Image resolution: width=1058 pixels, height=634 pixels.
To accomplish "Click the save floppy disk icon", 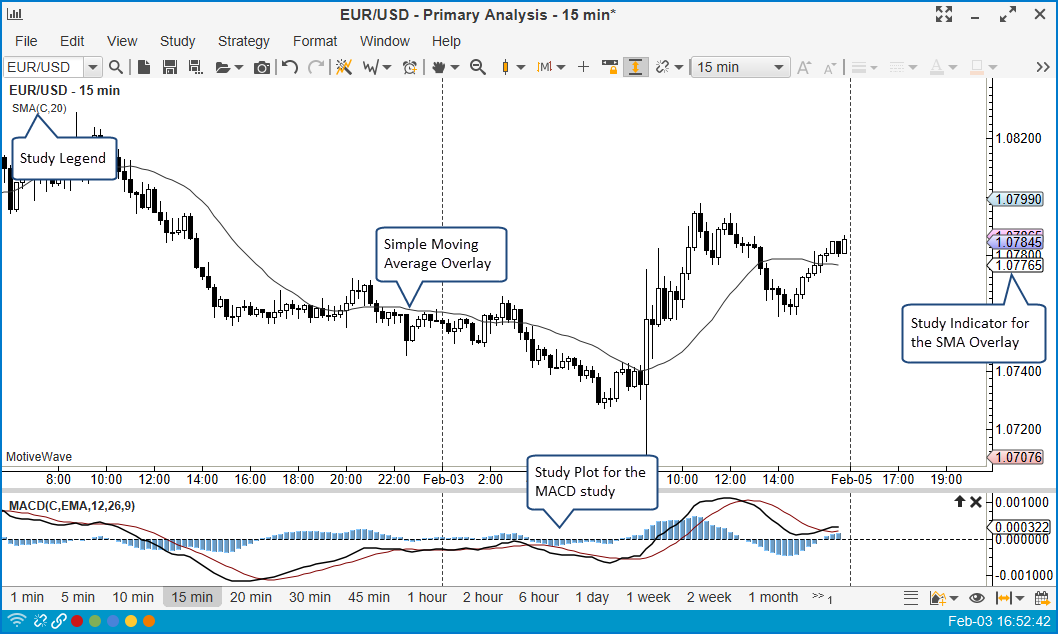I will click(169, 67).
